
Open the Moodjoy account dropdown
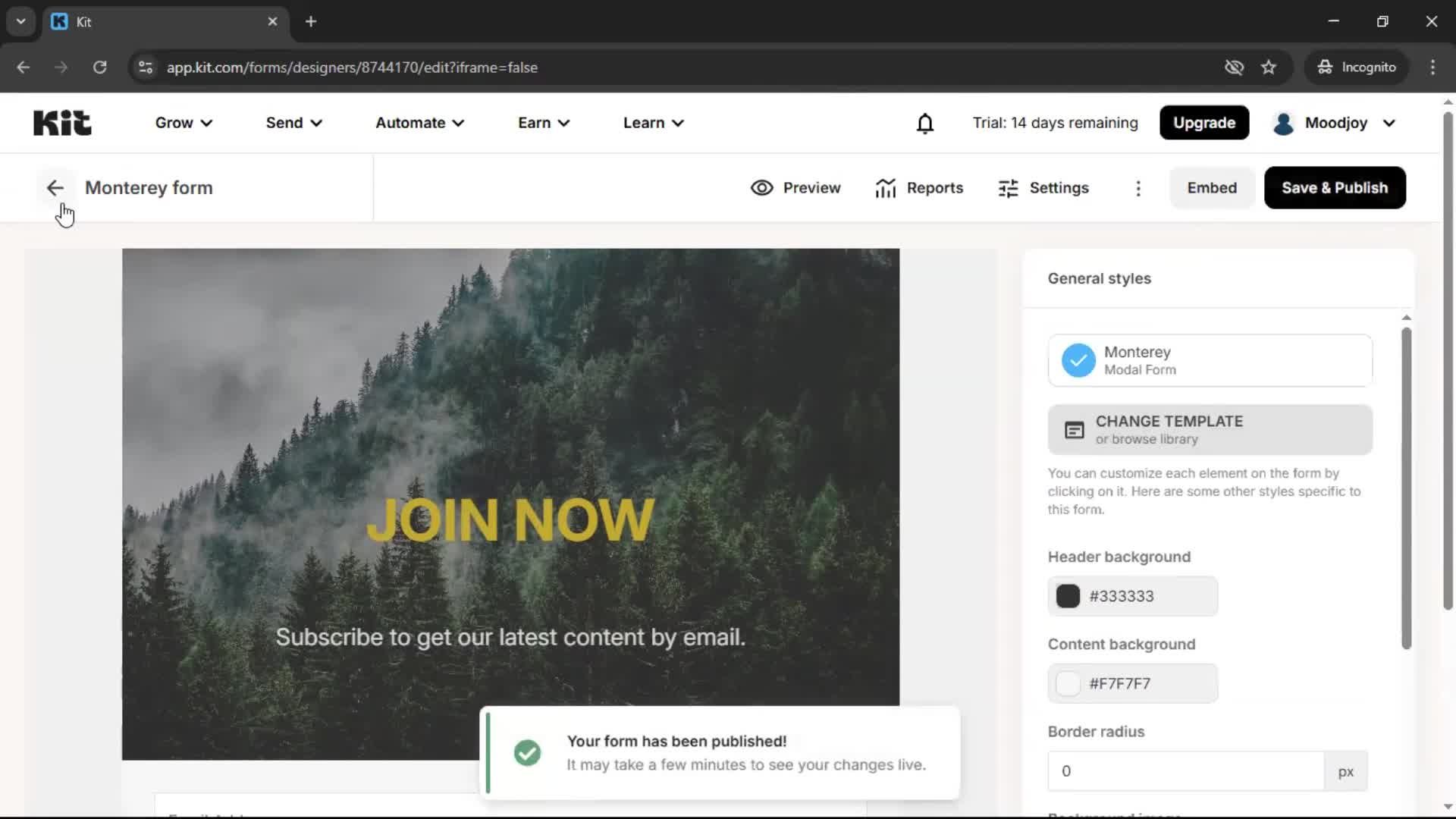(x=1333, y=122)
